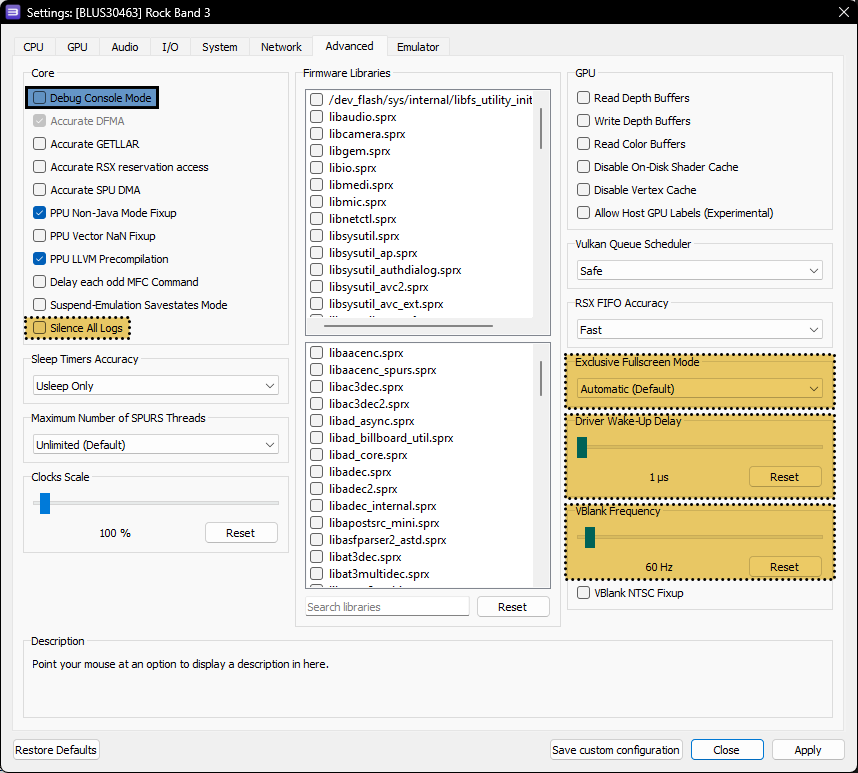Close the Settings window with X

844,12
